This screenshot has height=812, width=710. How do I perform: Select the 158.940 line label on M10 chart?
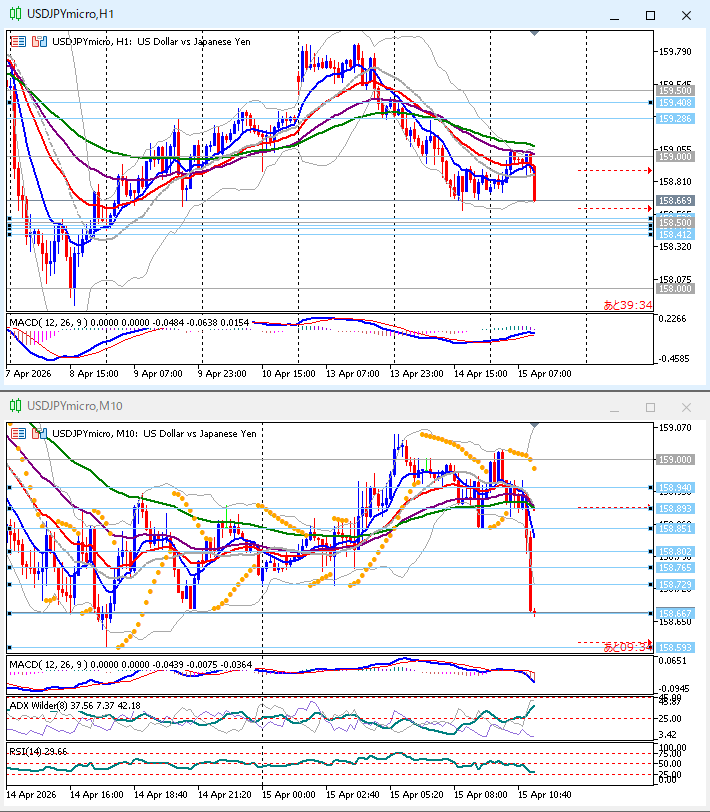coord(675,487)
